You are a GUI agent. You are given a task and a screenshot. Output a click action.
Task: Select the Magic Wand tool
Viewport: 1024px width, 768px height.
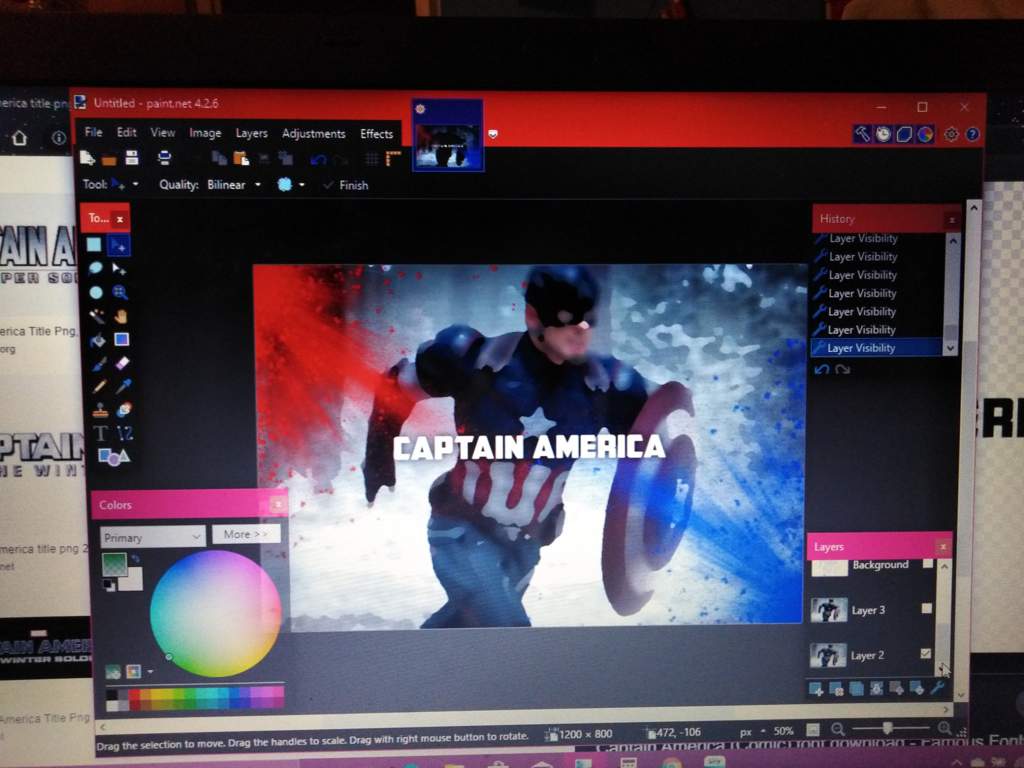coord(97,316)
